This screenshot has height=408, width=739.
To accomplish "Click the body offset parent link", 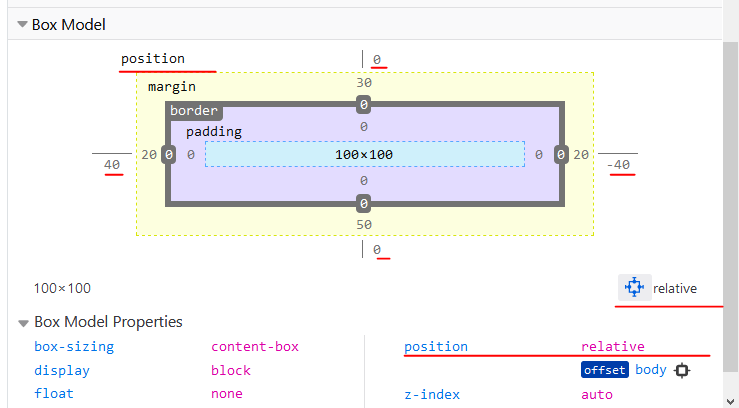I will tap(650, 370).
